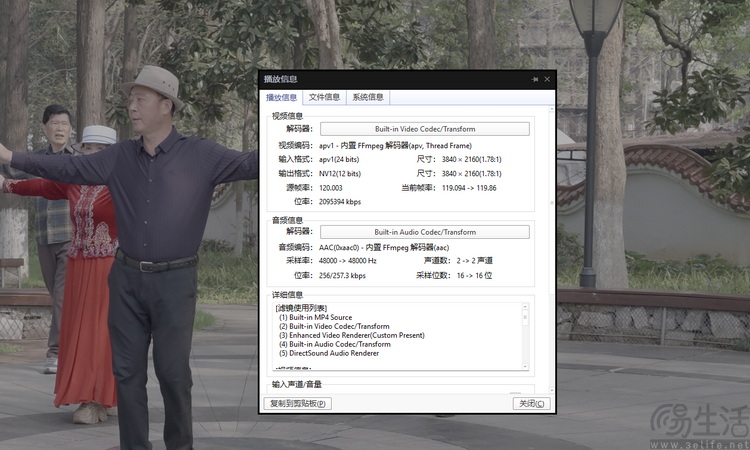This screenshot has width=750, height=450.
Task: Pin the playback info dialog
Action: 535,79
